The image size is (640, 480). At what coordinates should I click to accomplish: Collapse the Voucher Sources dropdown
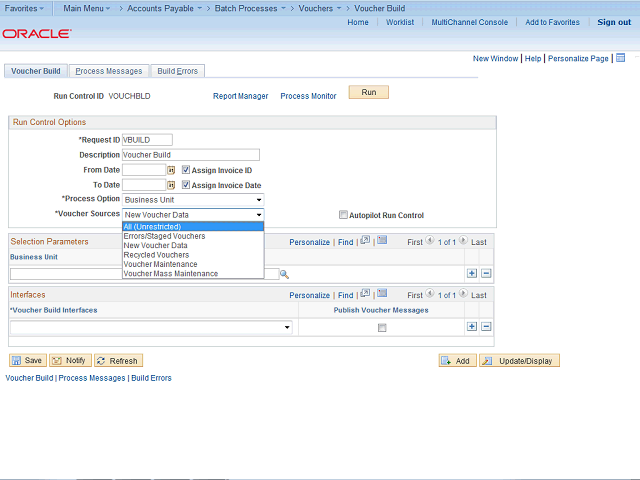point(193,215)
